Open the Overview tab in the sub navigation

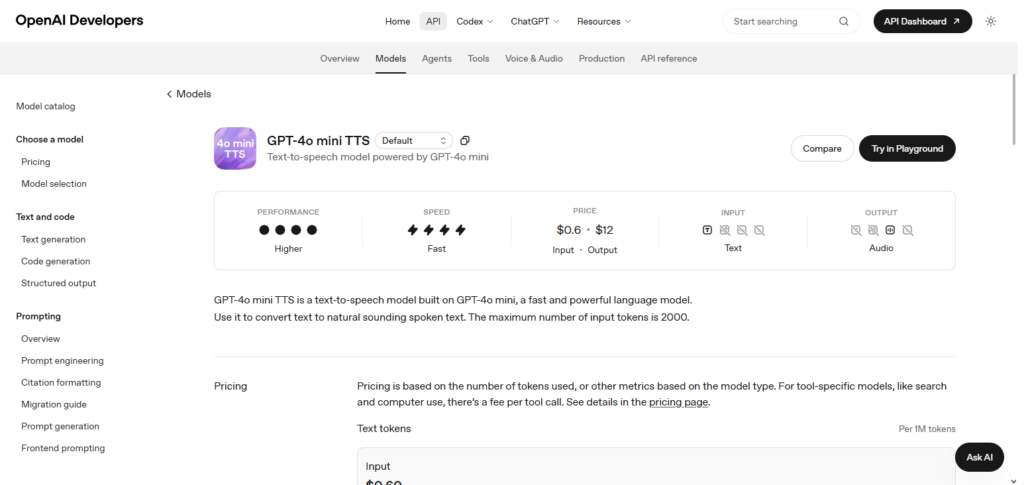340,59
